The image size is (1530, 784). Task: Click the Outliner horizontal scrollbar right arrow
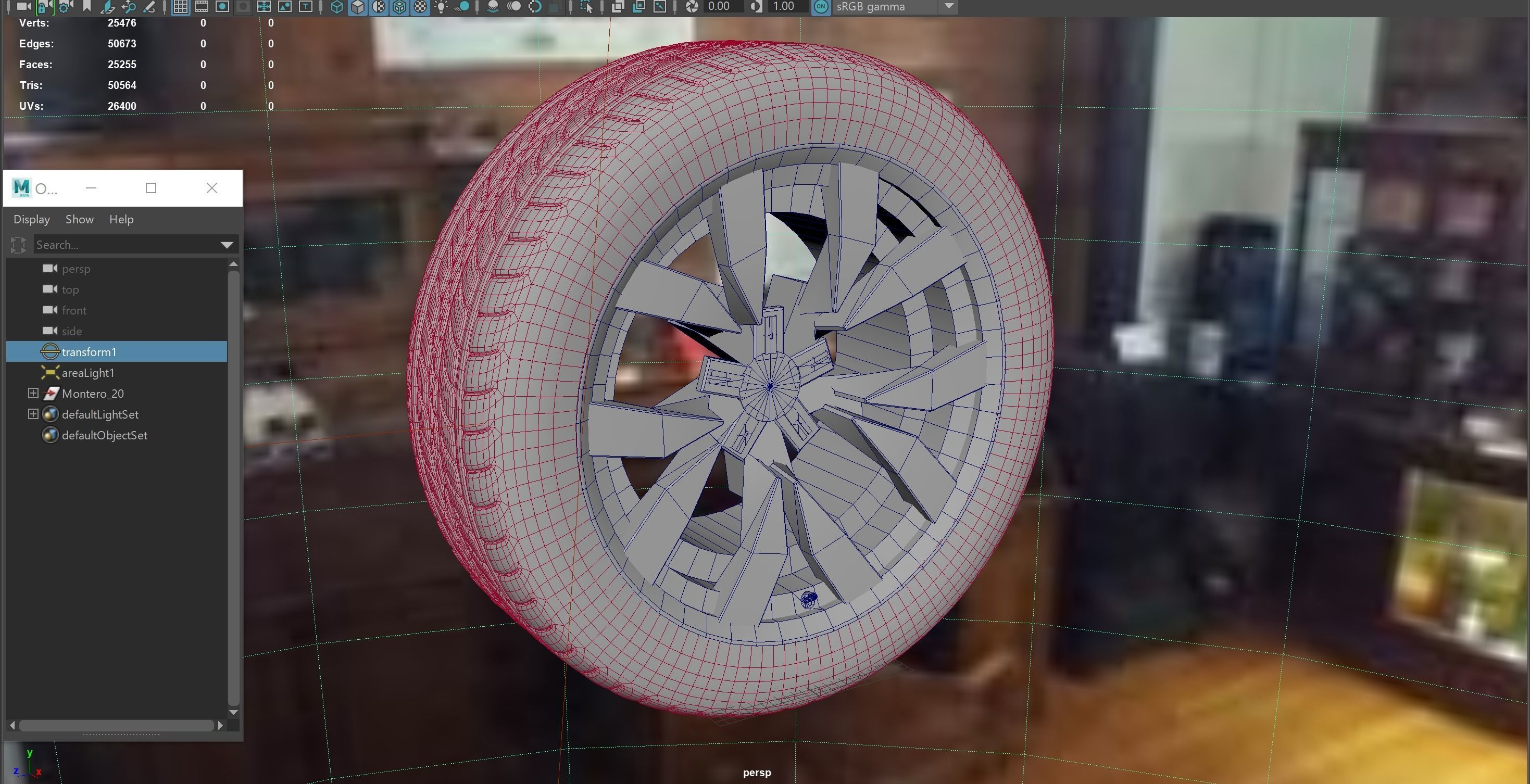coord(220,725)
